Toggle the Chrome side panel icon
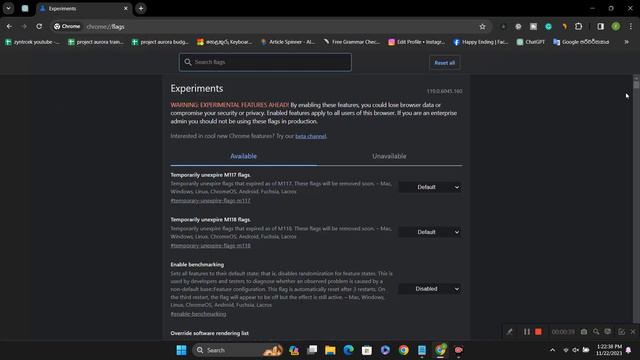This screenshot has width=640, height=360. (x=600, y=27)
